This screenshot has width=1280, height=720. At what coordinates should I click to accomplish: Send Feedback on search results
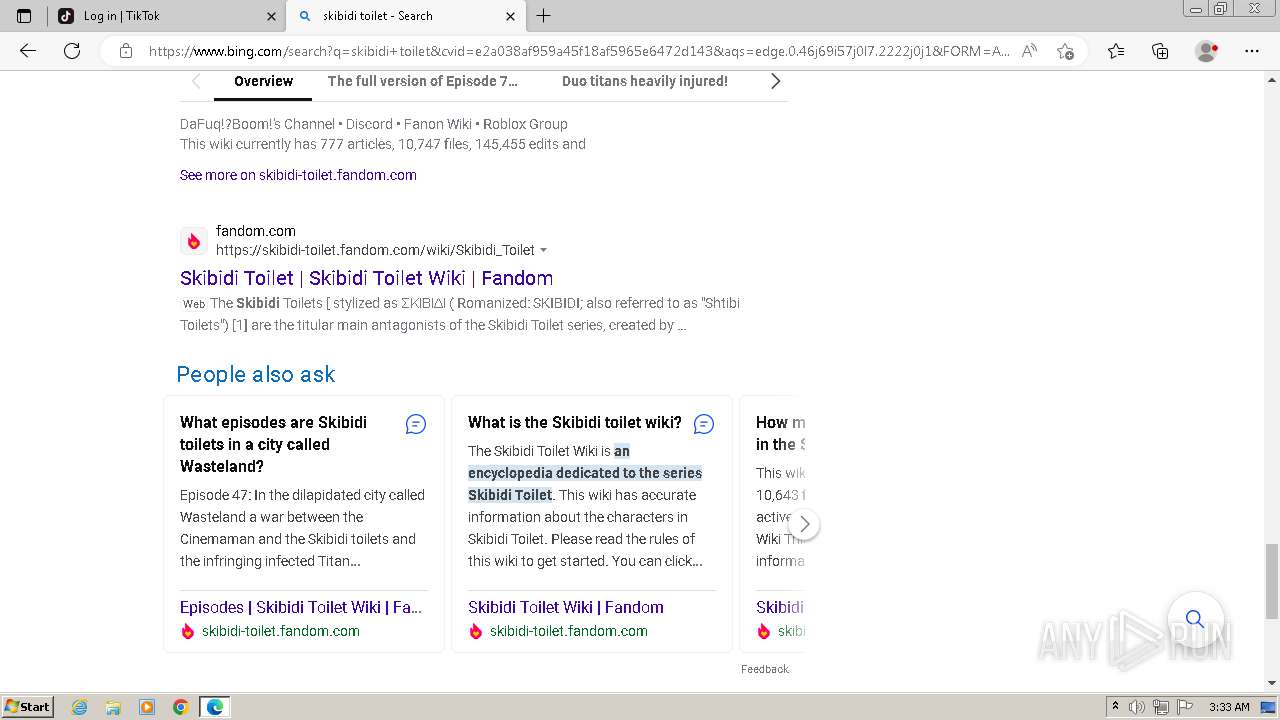[x=765, y=669]
